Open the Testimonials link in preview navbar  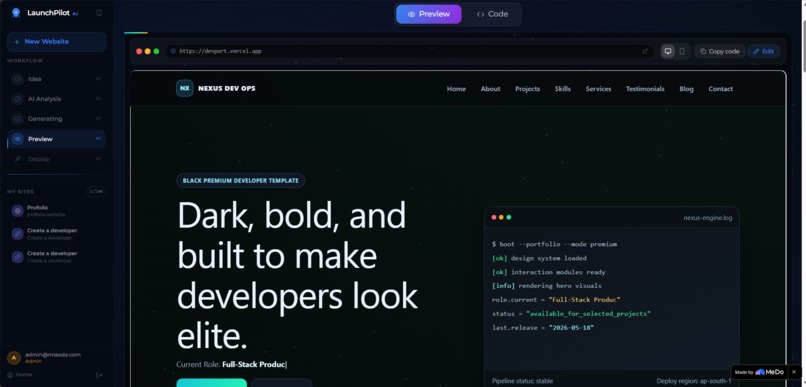click(645, 89)
